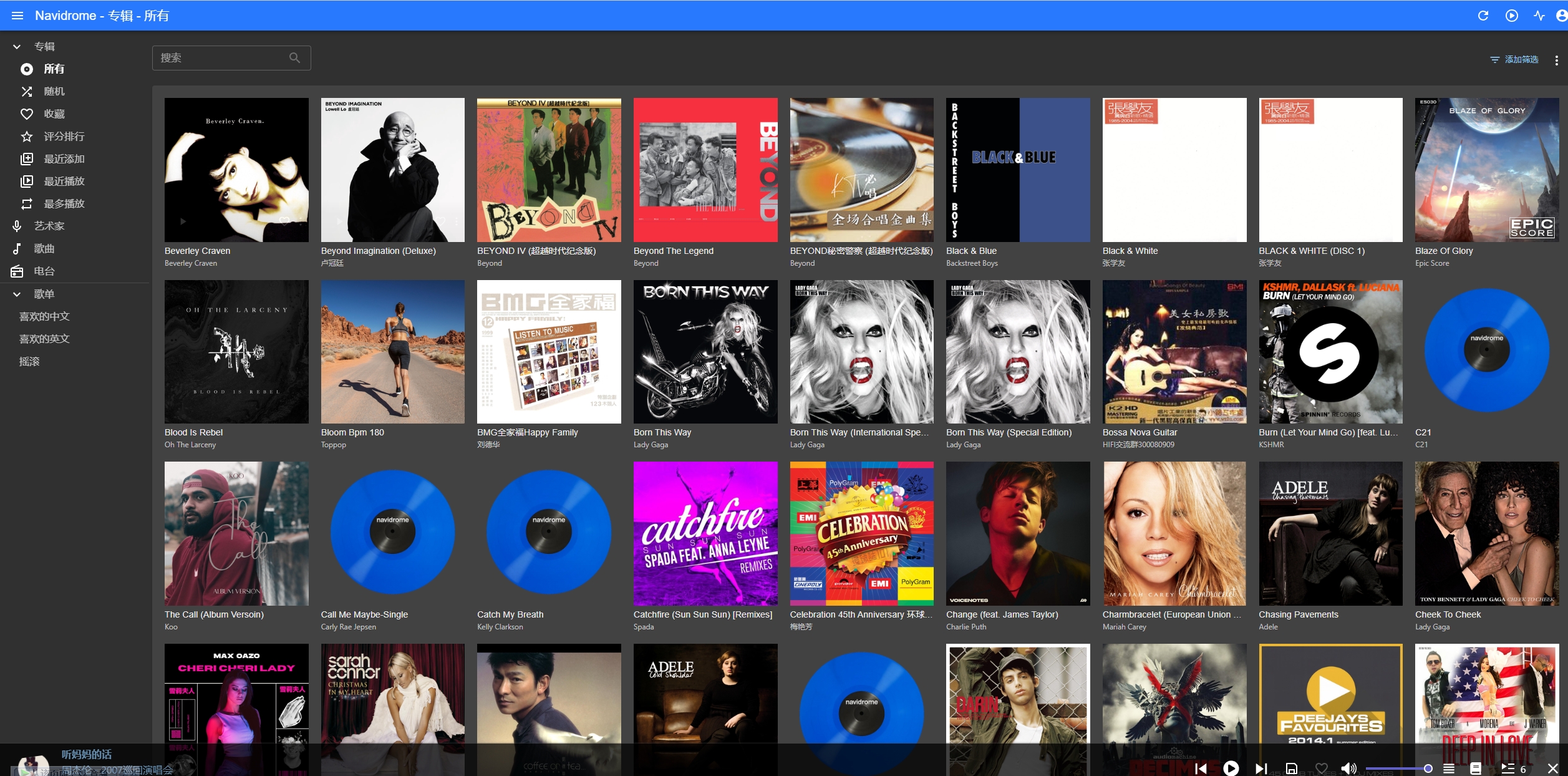1568x776 pixels.
Task: Click the player volume slider
Action: (1397, 769)
